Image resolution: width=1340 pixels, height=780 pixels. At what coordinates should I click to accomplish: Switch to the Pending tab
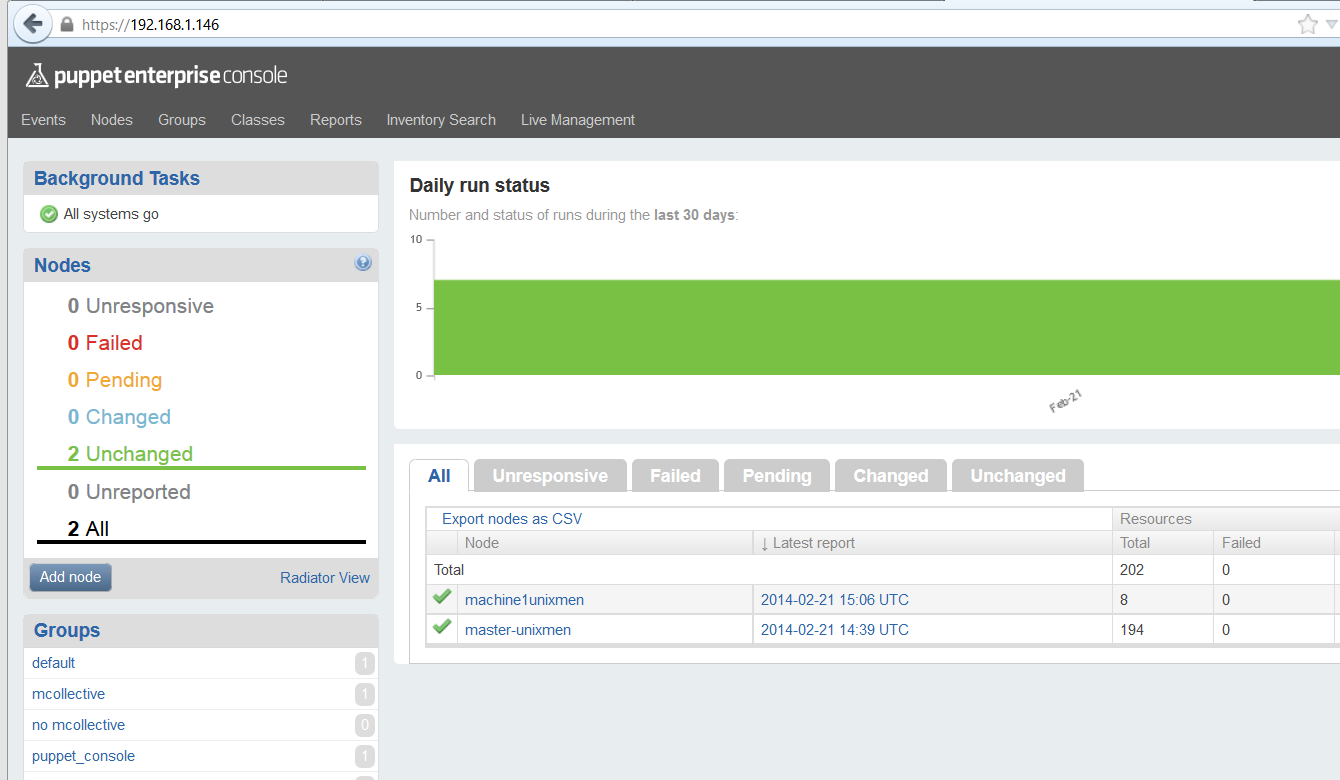pos(777,476)
